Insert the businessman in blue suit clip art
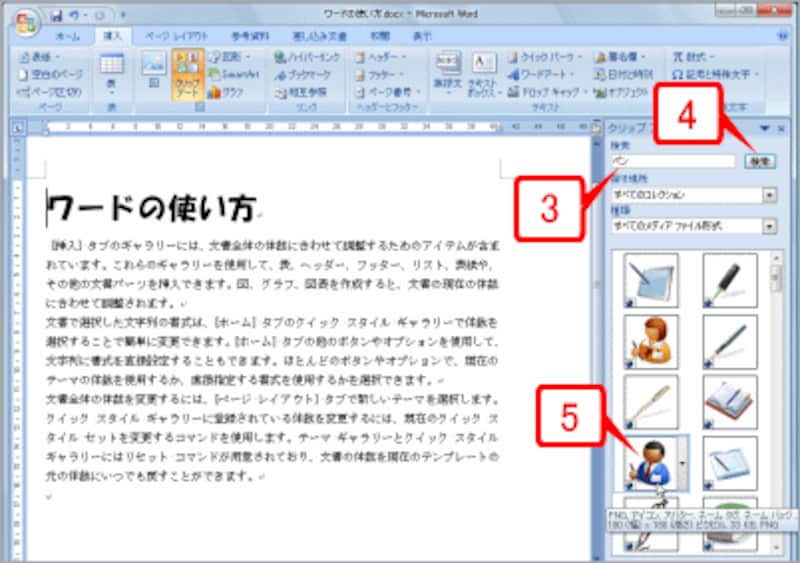This screenshot has height=563, width=800. click(x=649, y=463)
